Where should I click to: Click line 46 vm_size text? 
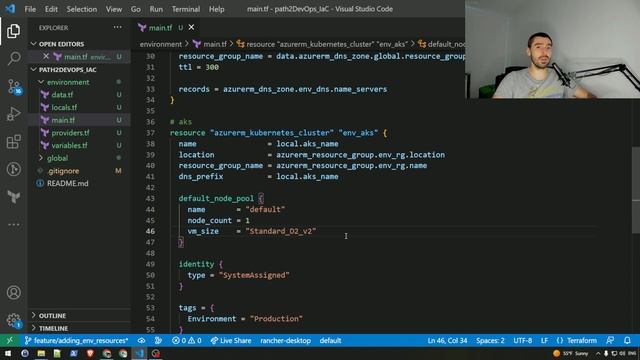click(203, 231)
